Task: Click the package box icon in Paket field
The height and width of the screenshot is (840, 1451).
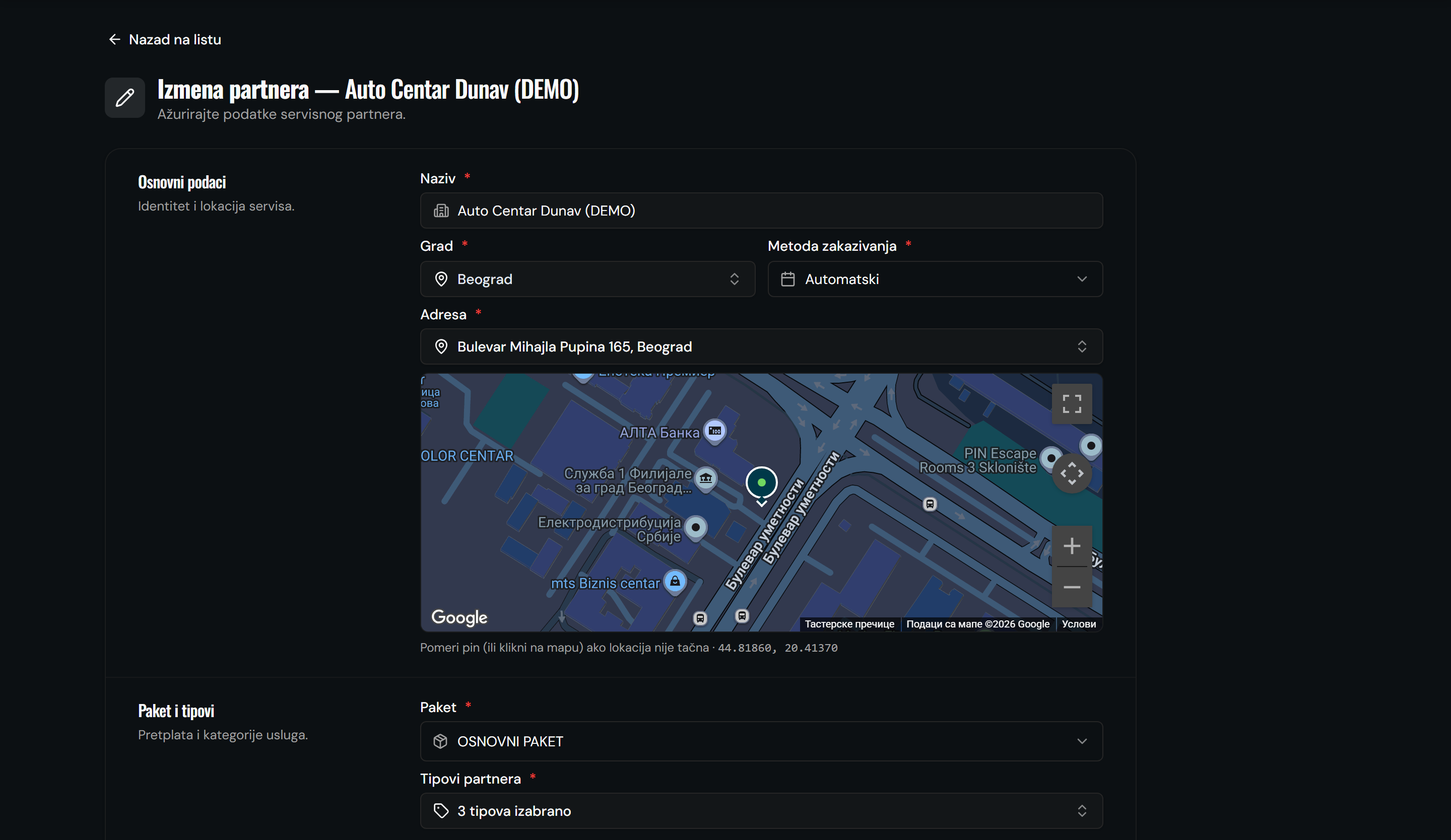Action: point(440,742)
